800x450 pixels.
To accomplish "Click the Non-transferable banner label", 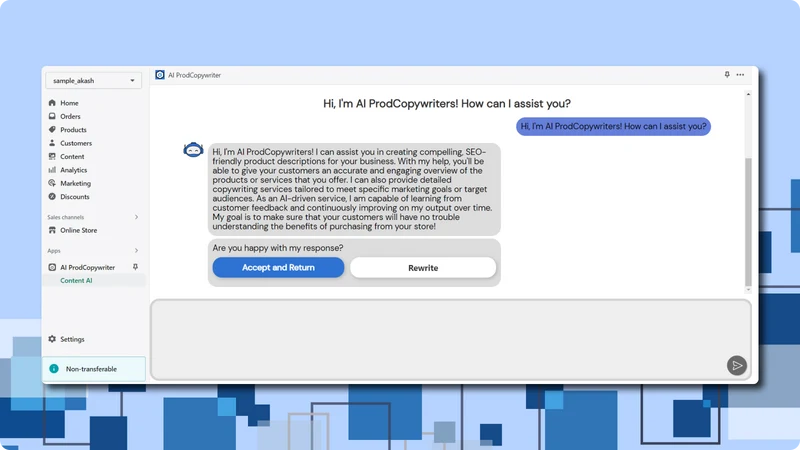I will point(91,369).
